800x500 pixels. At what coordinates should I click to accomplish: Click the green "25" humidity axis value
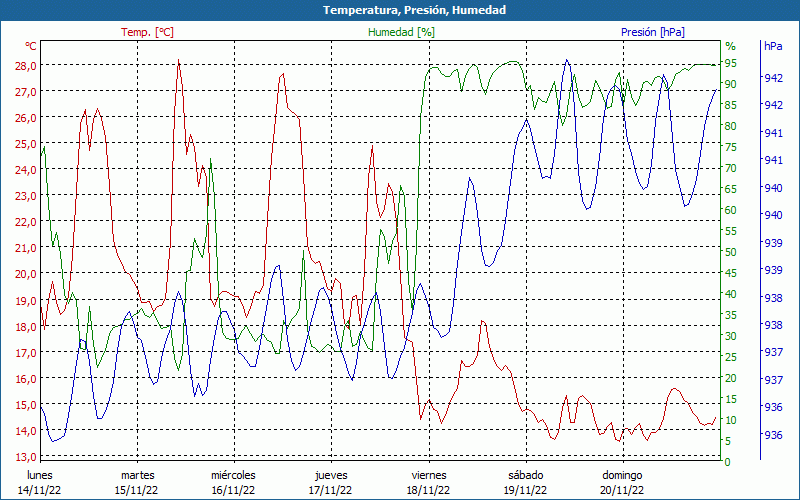(x=731, y=357)
